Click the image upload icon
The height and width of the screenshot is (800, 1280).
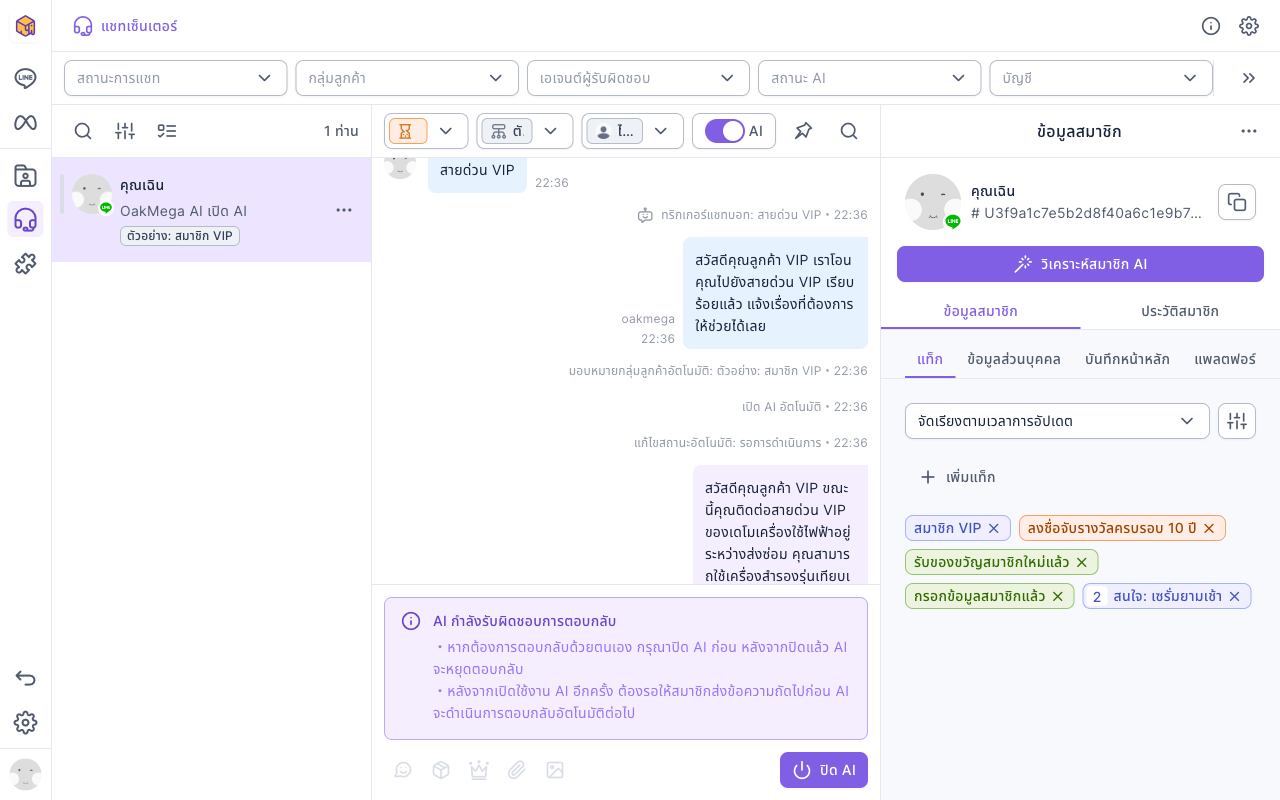[x=555, y=770]
